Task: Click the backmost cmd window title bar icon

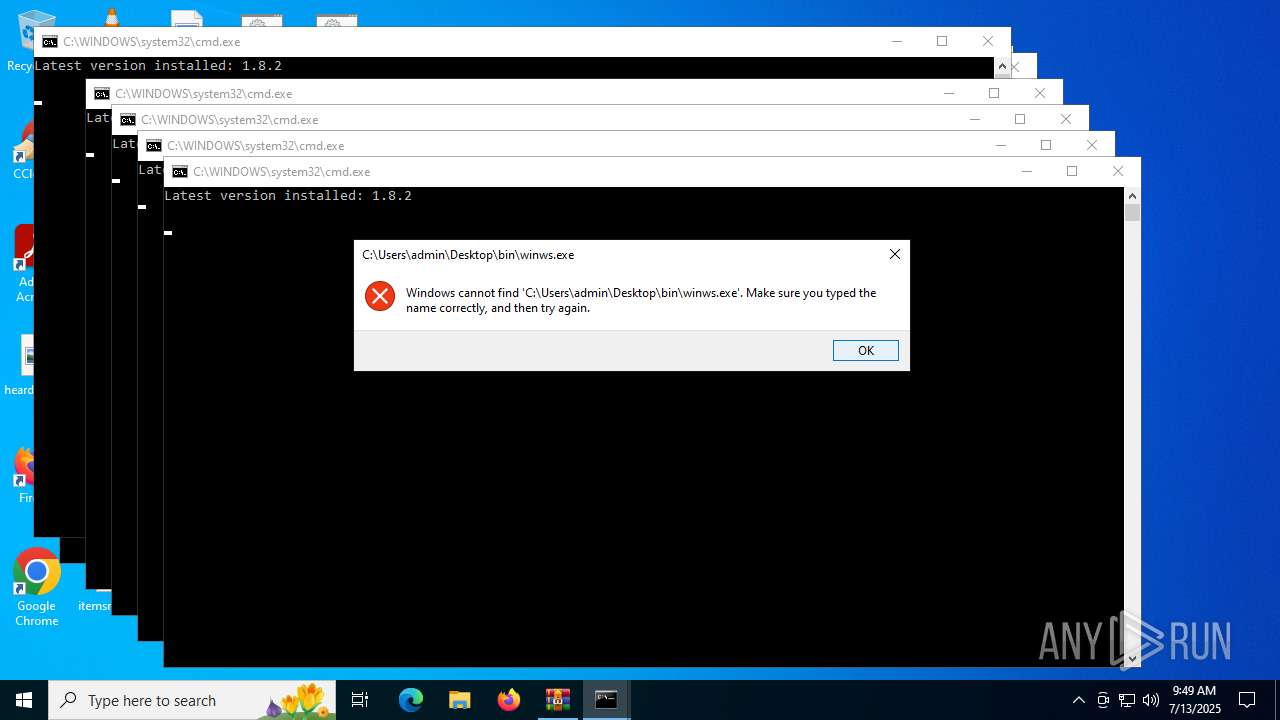Action: tap(50, 42)
